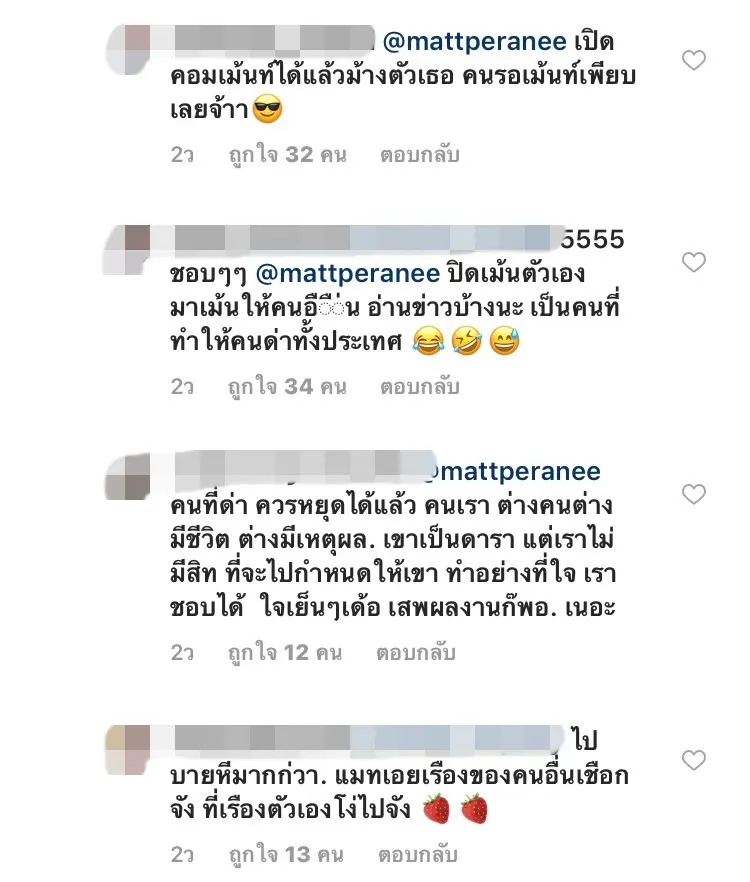
Task: Open @mattperanee mention in first comment
Action: (x=474, y=42)
